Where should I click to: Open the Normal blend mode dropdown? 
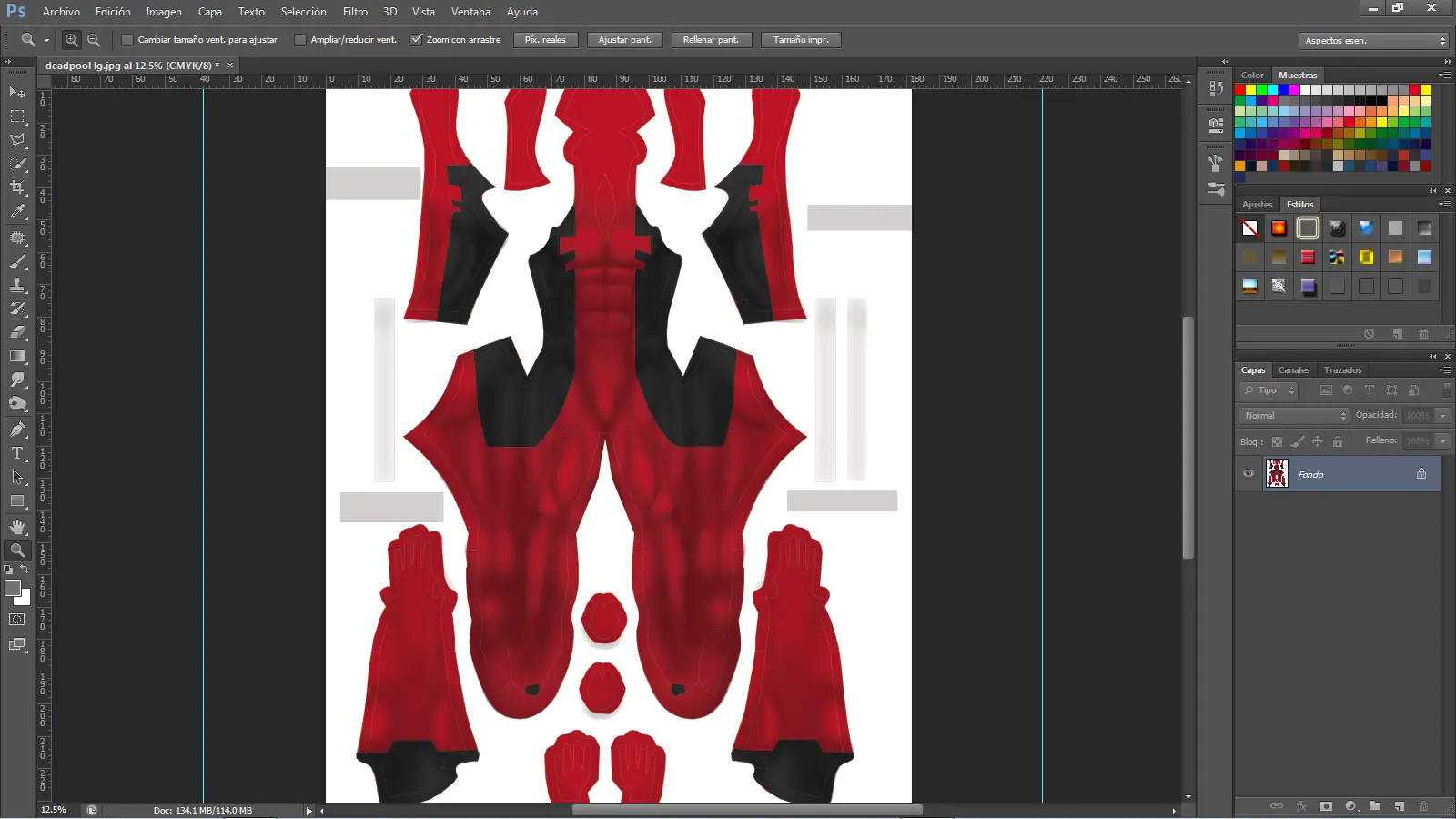1294,416
